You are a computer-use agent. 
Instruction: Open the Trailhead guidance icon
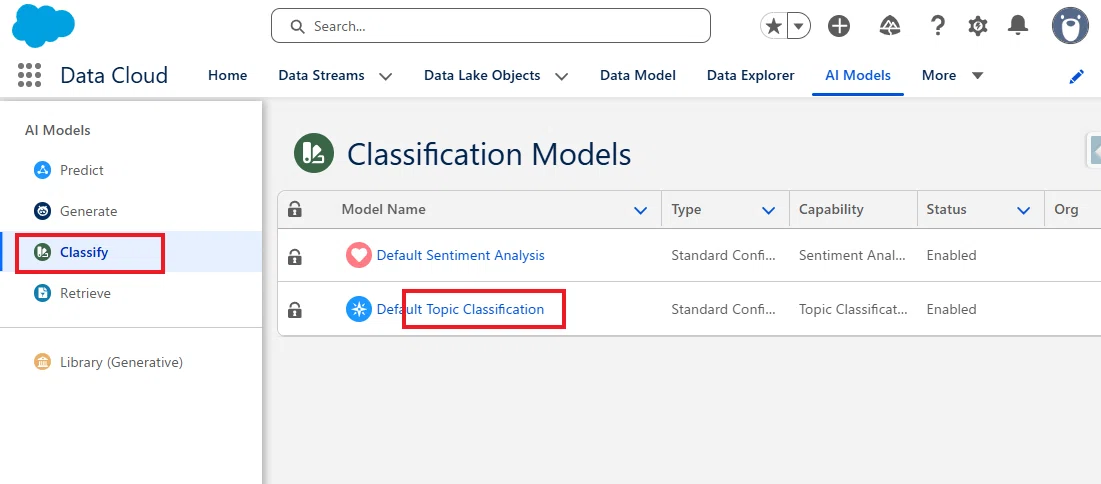(x=890, y=27)
